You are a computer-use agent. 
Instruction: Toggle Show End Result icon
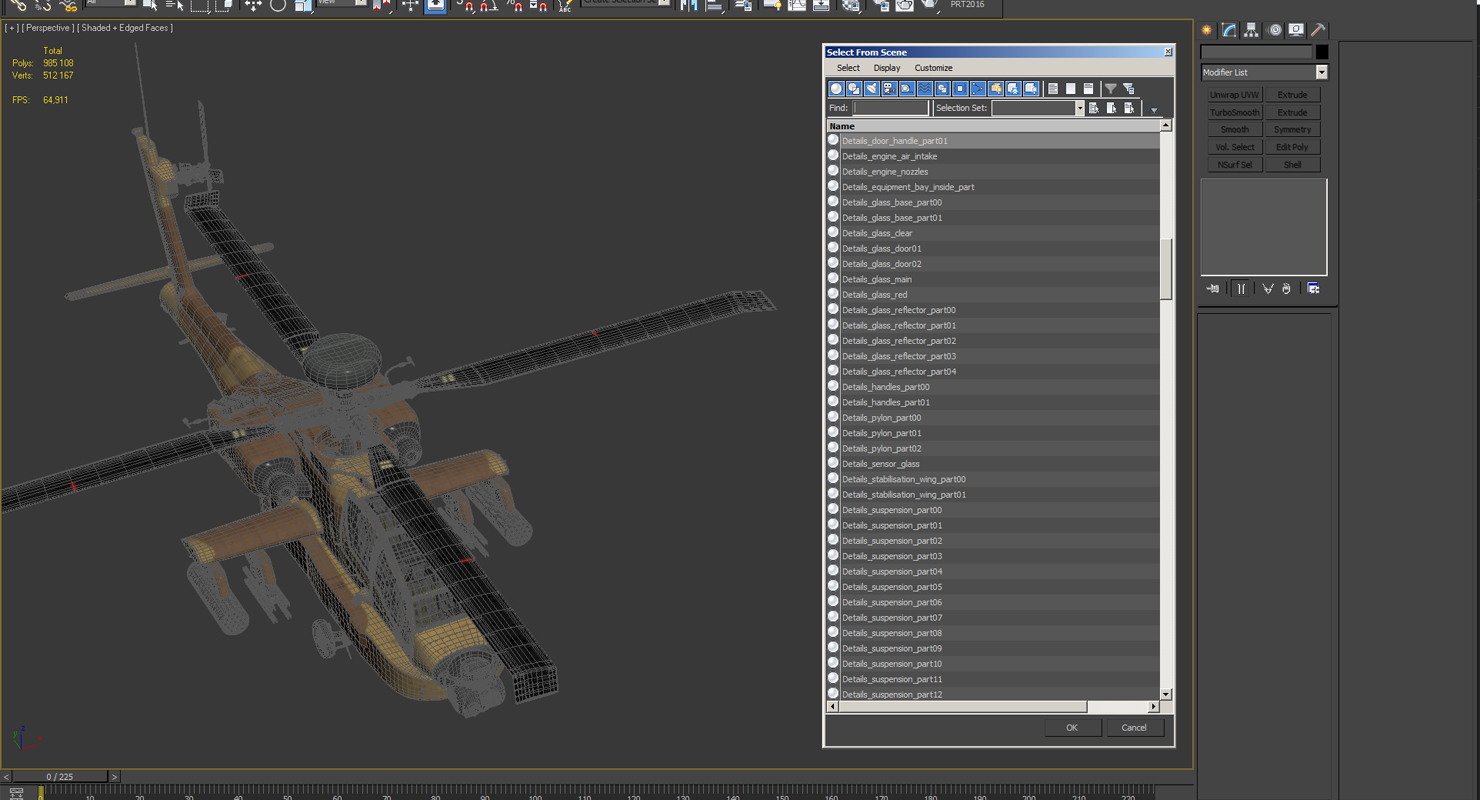coord(1241,289)
